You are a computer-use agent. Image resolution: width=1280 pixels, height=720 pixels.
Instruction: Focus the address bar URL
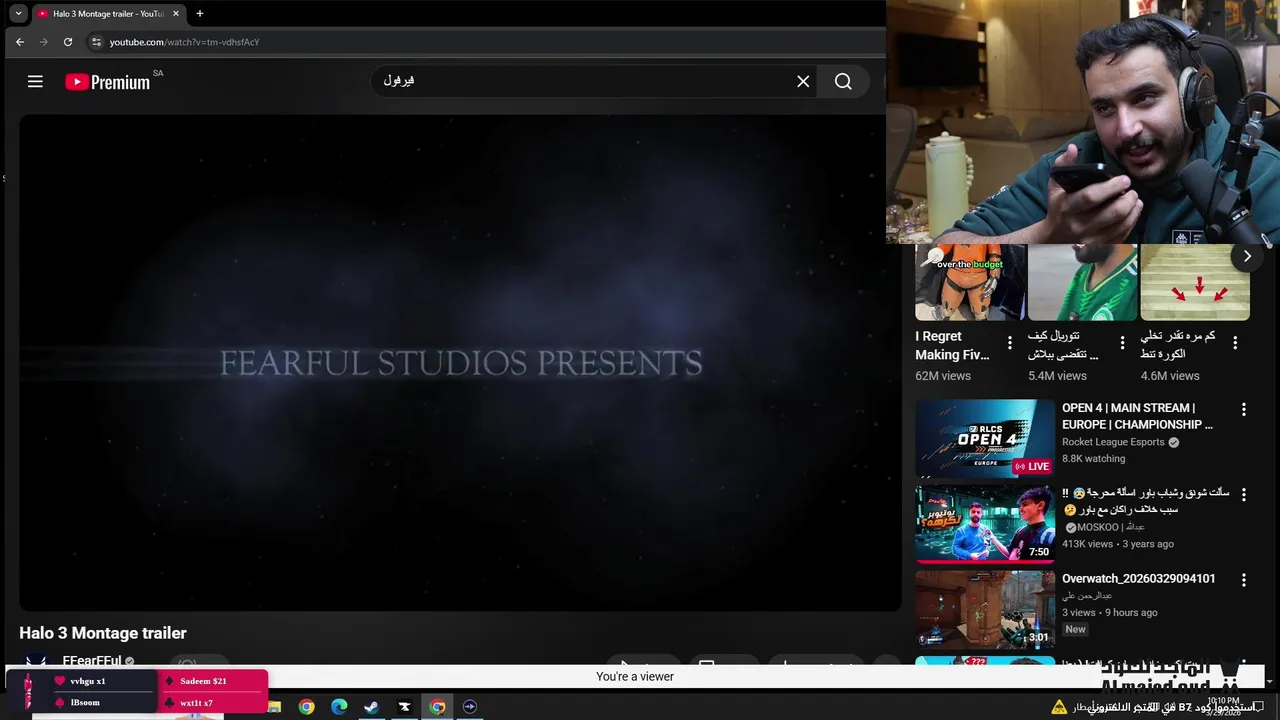184,42
